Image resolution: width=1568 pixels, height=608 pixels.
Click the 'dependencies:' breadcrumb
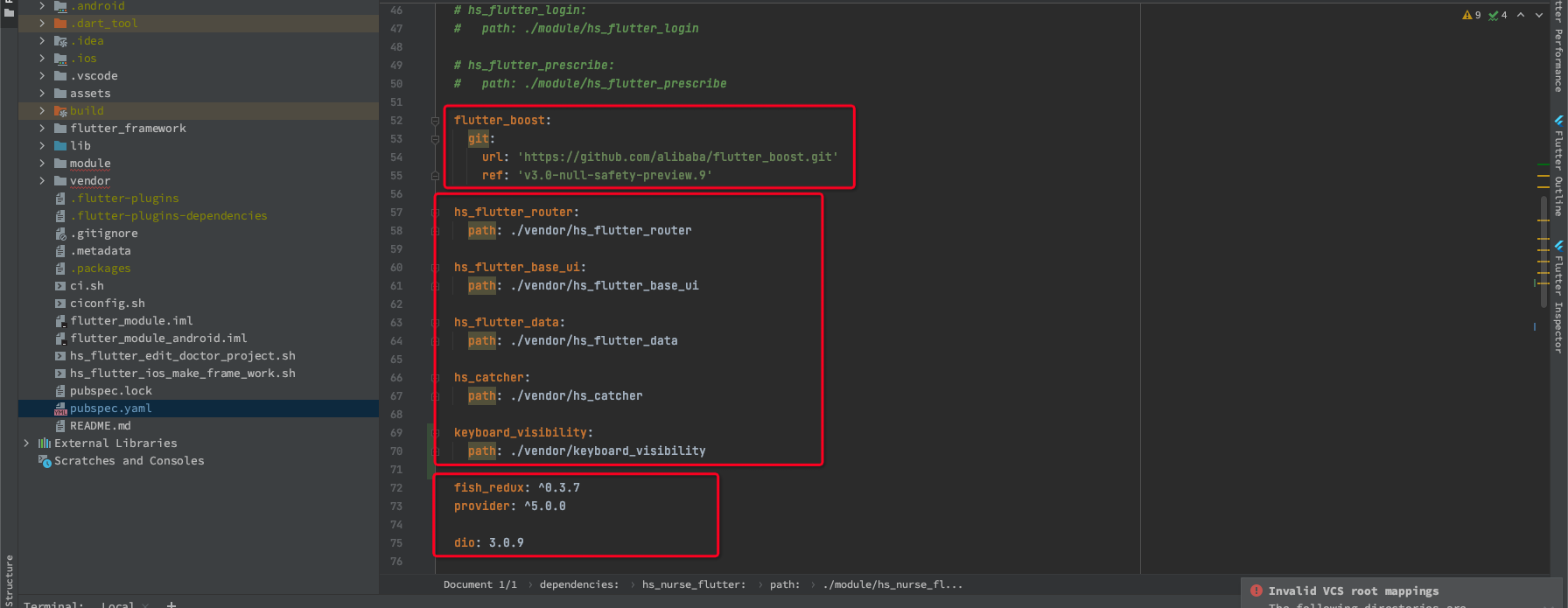pos(578,584)
